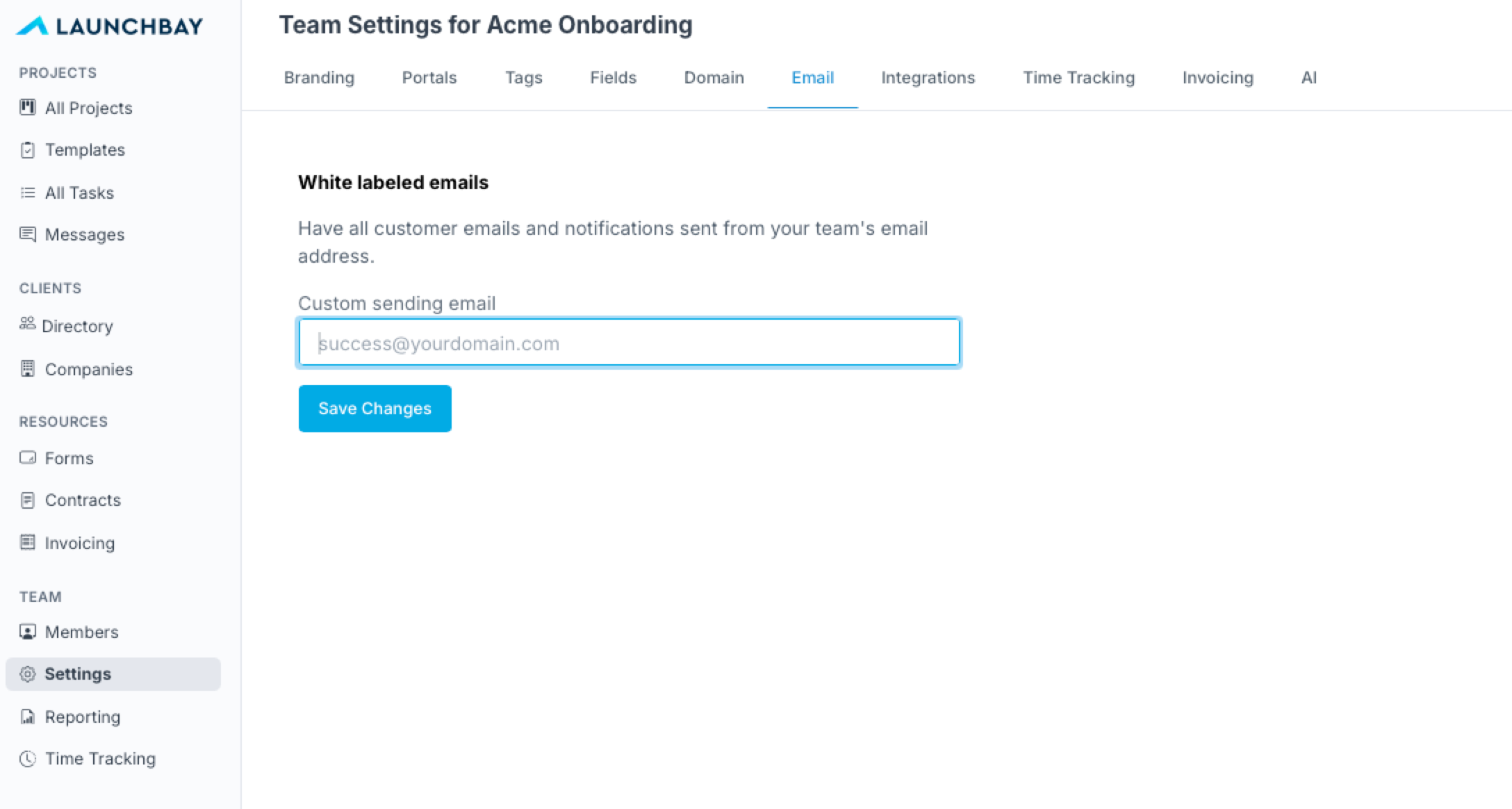1512x809 pixels.
Task: Click the Reporting chart icon
Action: (28, 717)
